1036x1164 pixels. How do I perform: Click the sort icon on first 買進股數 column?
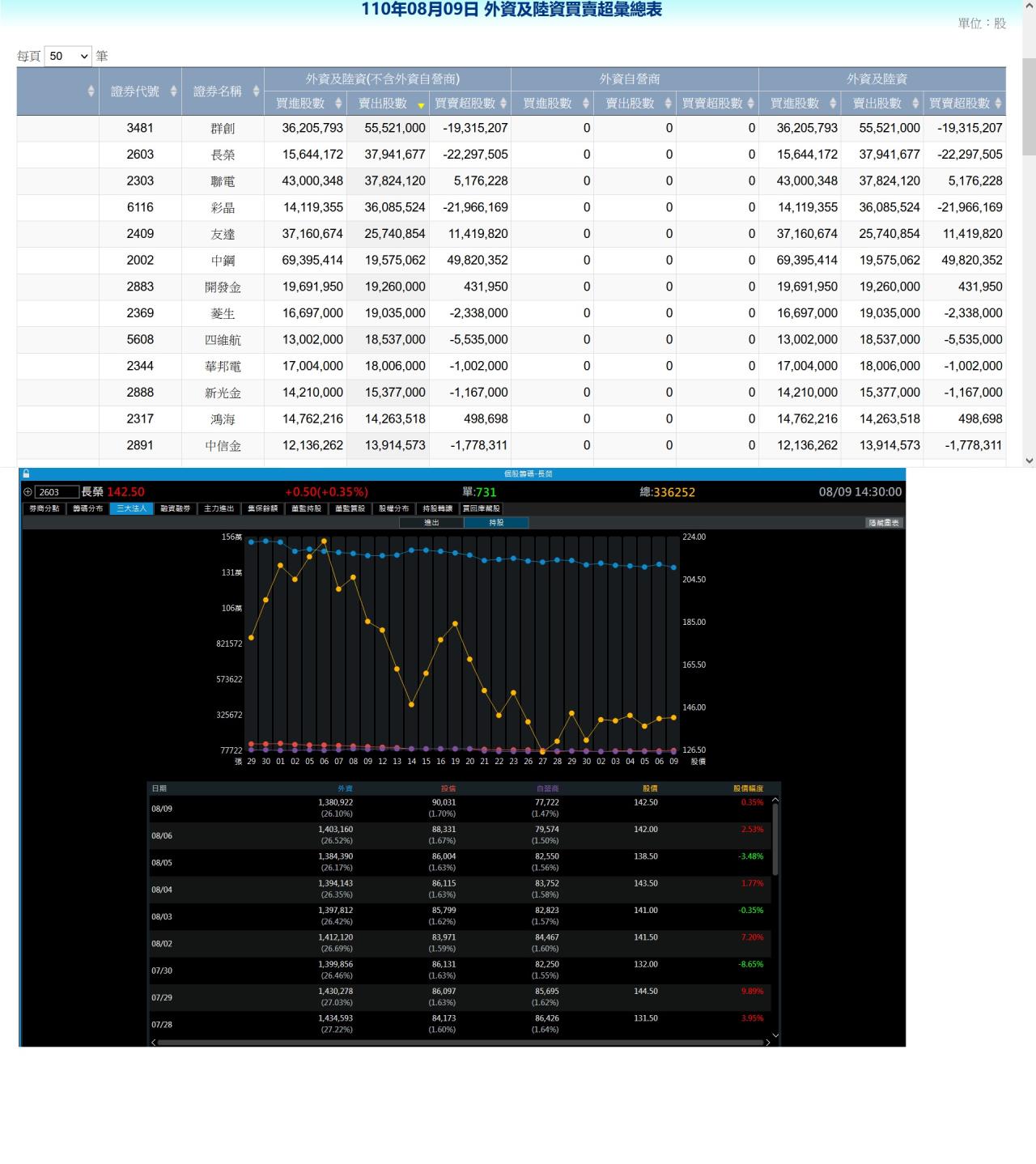tap(338, 104)
